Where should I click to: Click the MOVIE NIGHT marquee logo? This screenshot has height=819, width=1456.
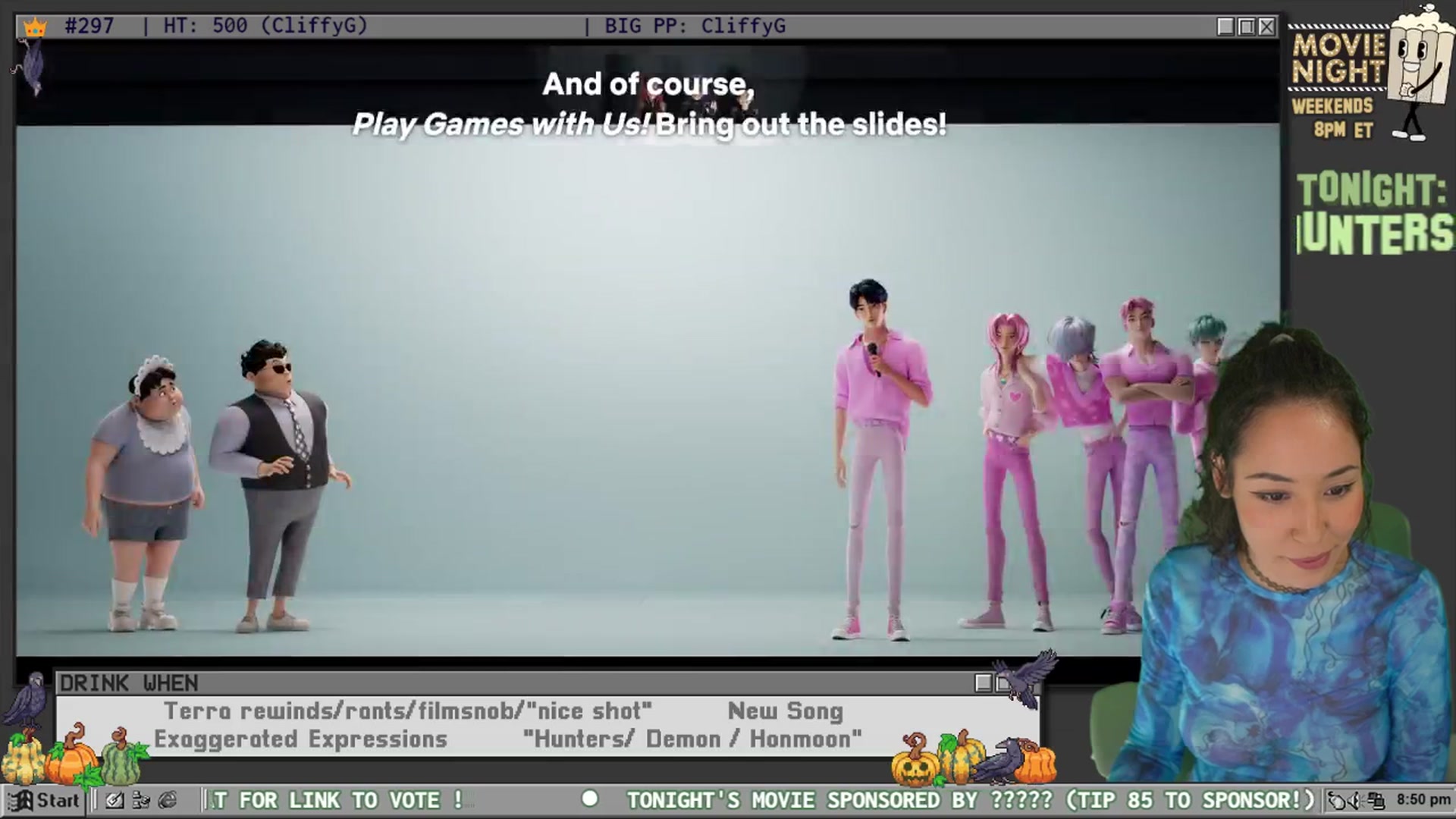pyautogui.click(x=1338, y=58)
